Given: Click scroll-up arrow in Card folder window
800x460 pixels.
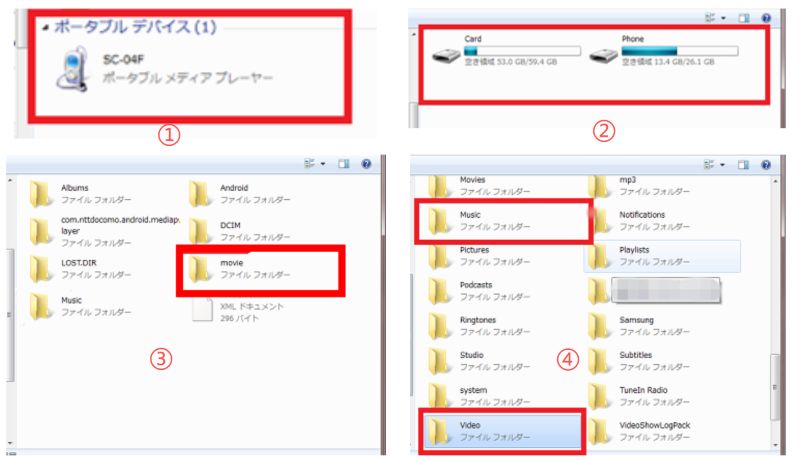Looking at the screenshot, I should pyautogui.click(x=10, y=181).
